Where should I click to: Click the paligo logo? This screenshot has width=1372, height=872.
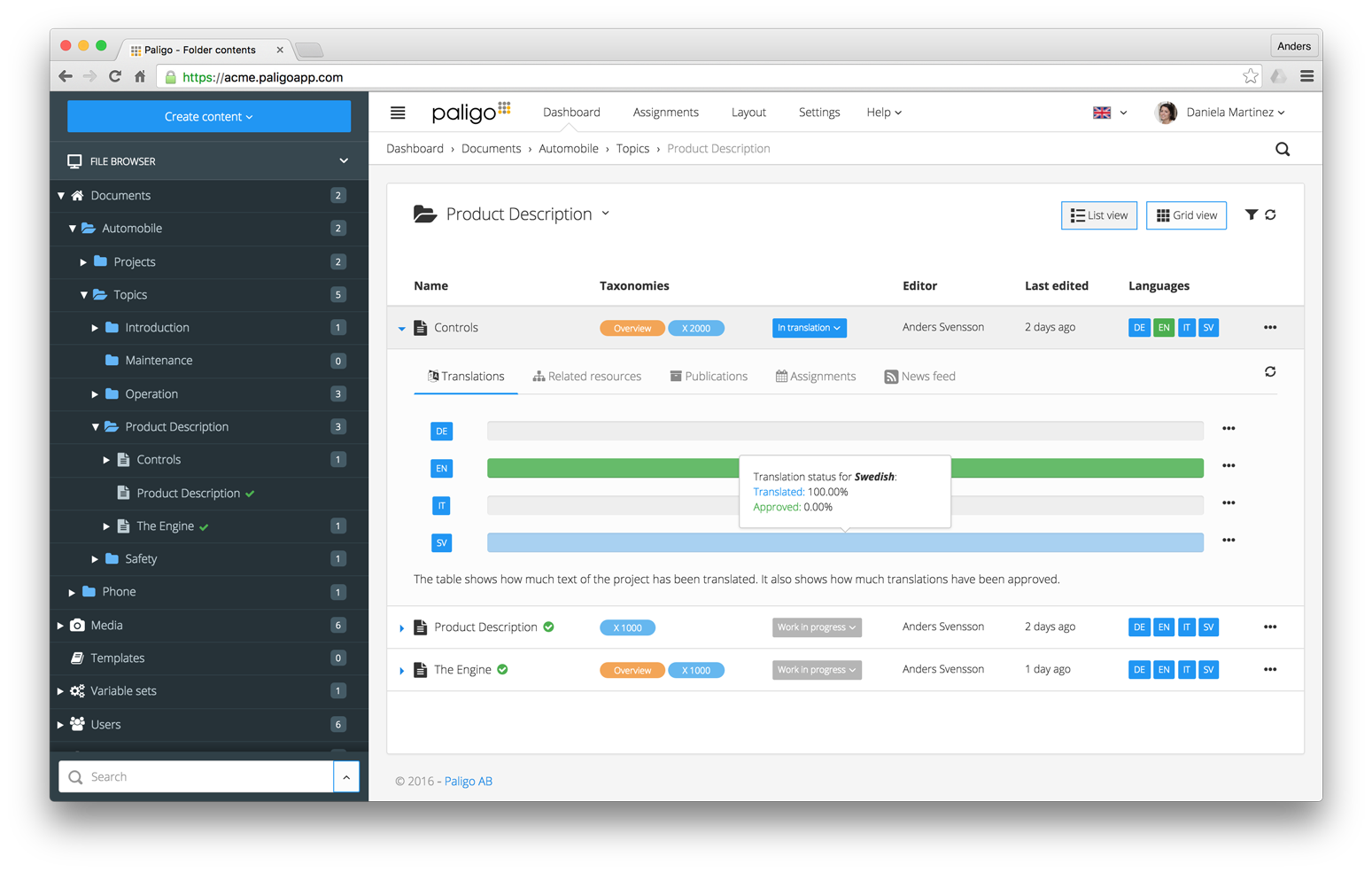tap(470, 112)
